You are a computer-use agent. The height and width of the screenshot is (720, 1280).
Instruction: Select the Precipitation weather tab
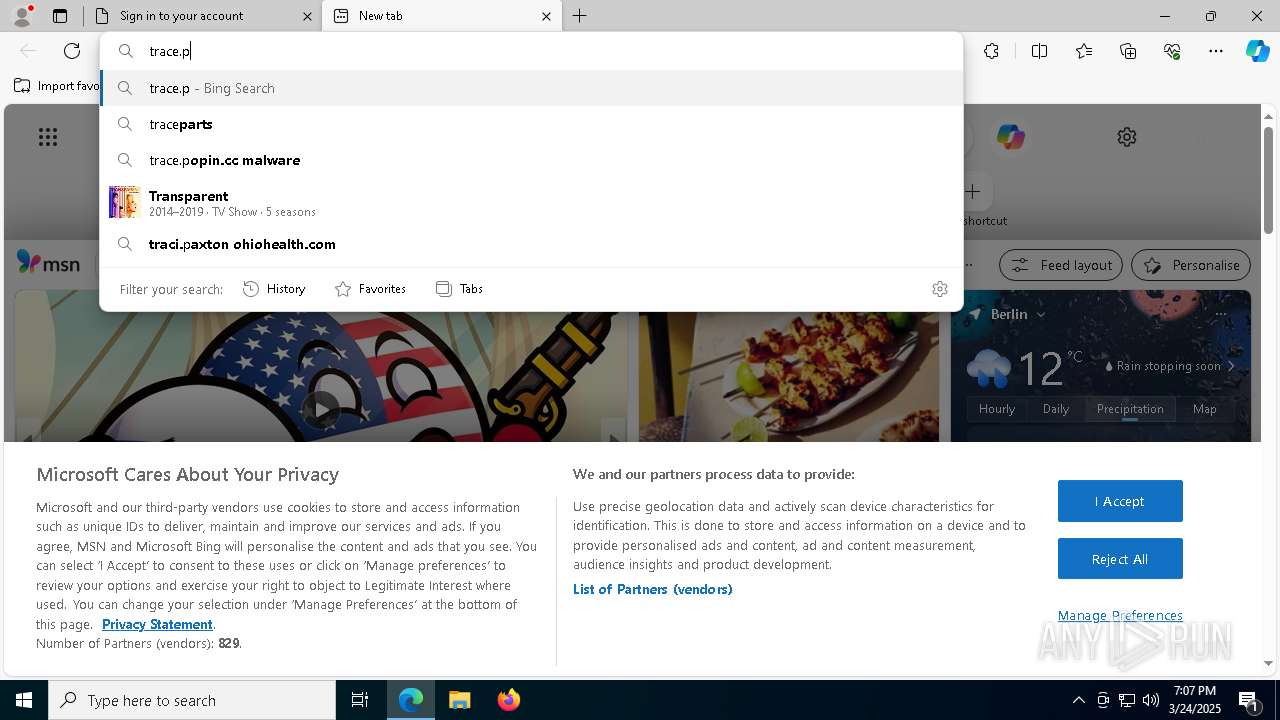point(1130,409)
